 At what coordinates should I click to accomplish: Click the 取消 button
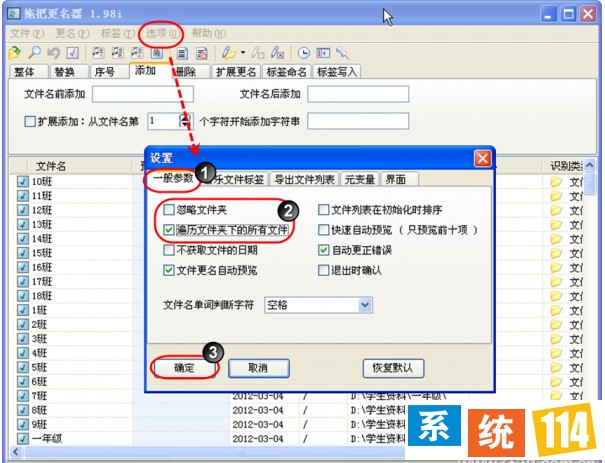pos(259,368)
